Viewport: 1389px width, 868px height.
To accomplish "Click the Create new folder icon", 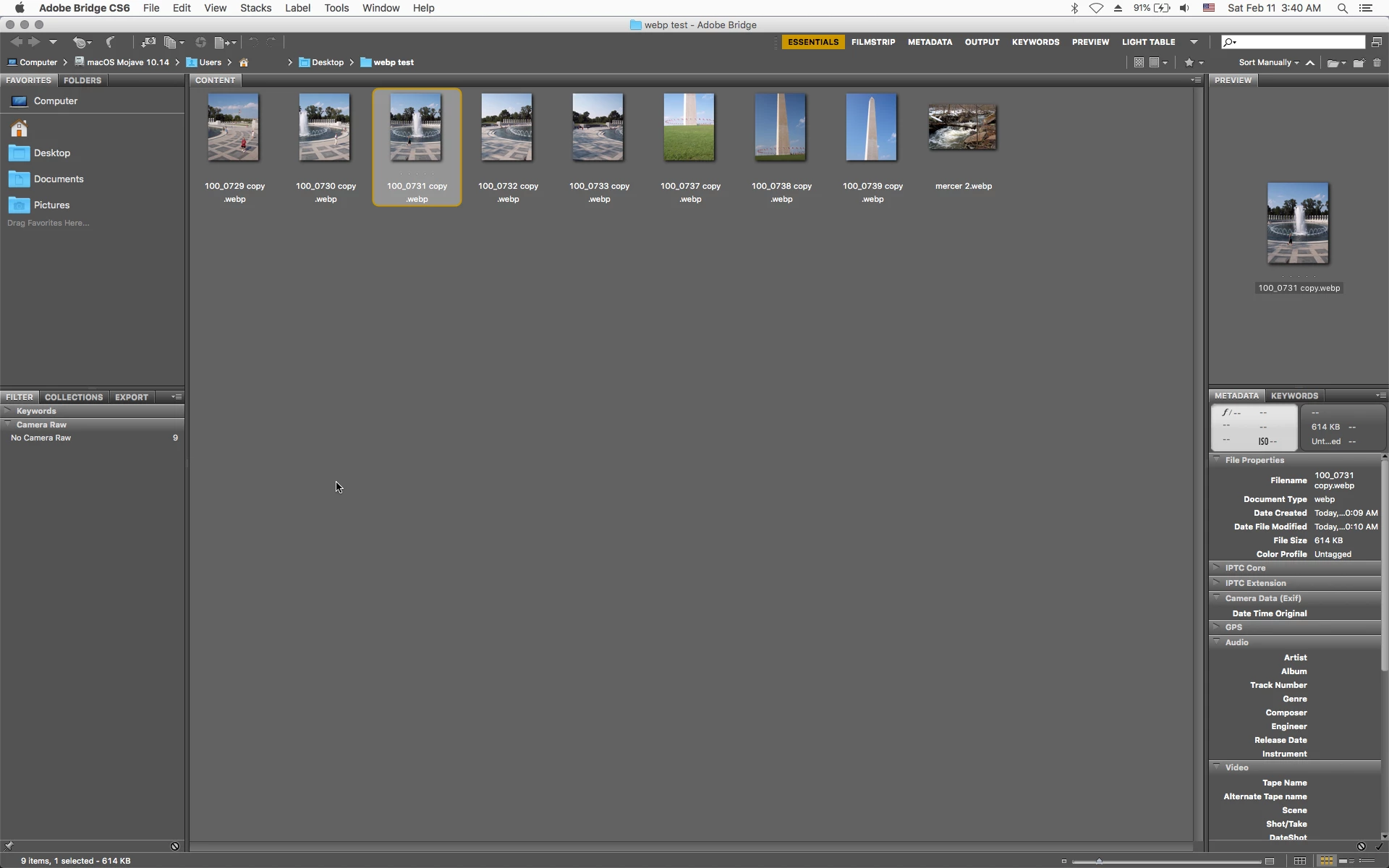I will [x=1359, y=63].
